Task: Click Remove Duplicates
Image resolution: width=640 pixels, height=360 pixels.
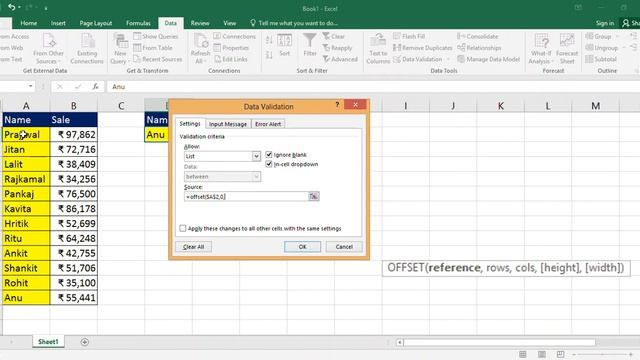Action: [x=423, y=48]
